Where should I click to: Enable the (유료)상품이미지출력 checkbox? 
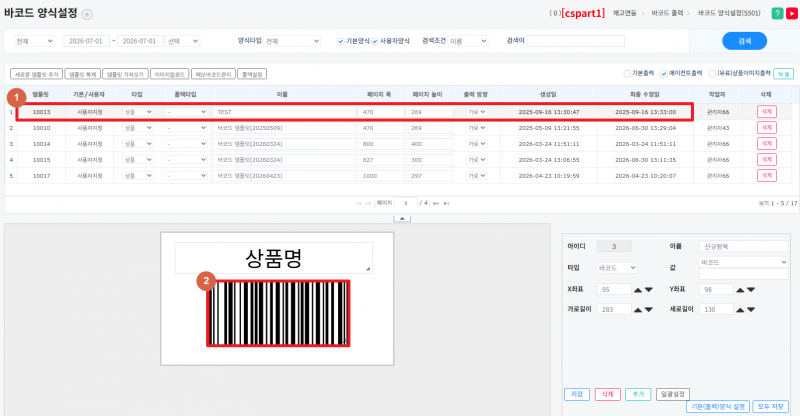click(712, 74)
